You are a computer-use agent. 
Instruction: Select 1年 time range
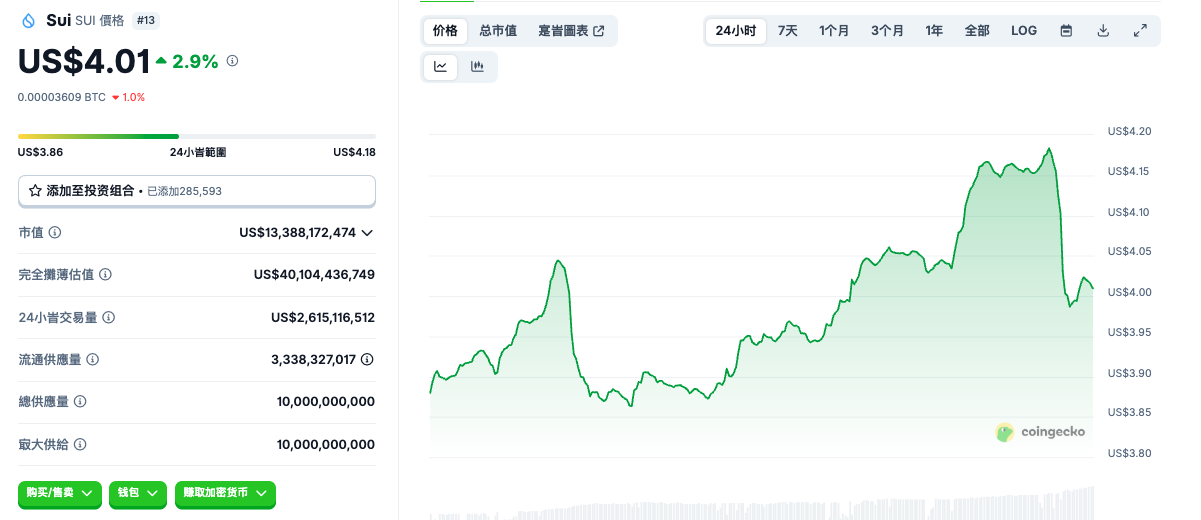click(x=934, y=31)
